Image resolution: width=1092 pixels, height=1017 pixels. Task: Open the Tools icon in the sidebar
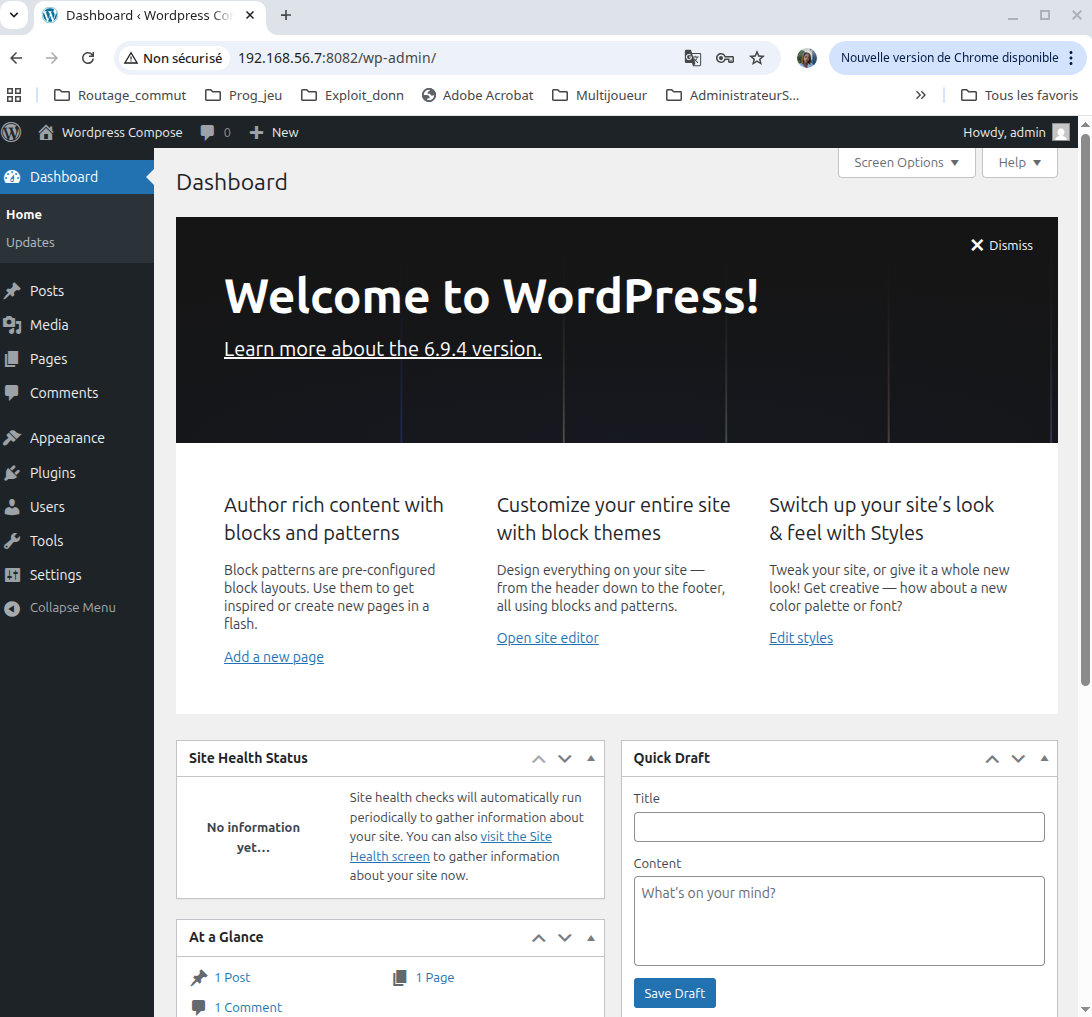(13, 540)
